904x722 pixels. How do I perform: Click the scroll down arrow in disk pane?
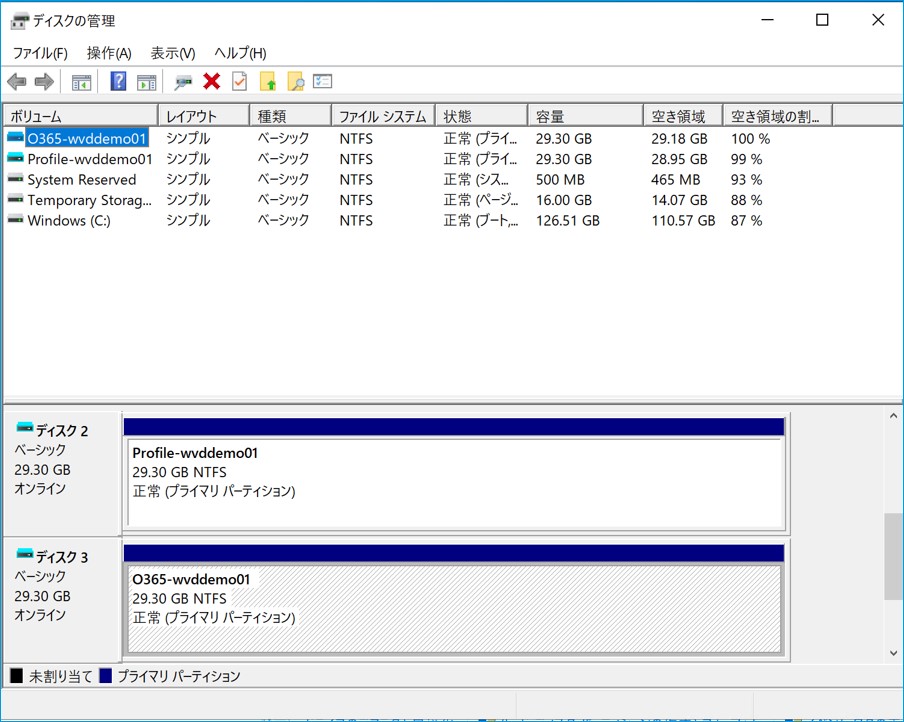pyautogui.click(x=893, y=653)
